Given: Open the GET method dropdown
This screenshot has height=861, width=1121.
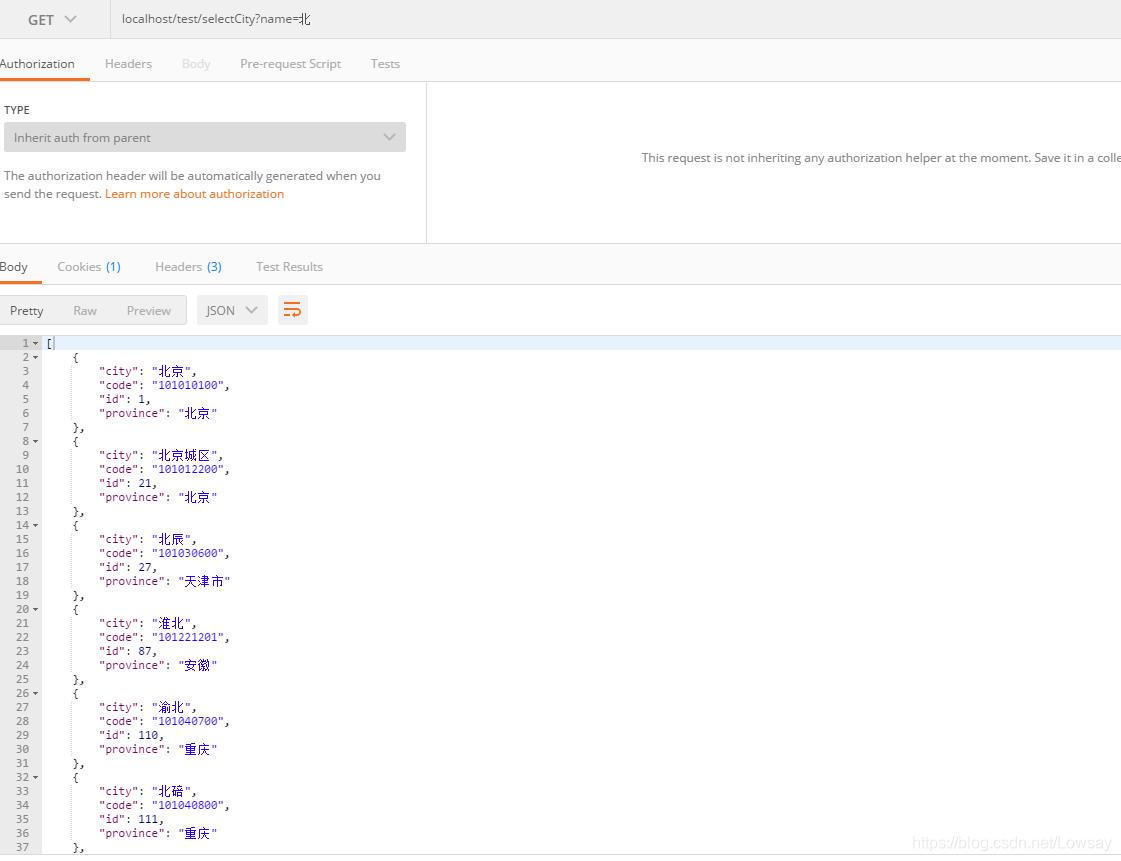Looking at the screenshot, I should tap(52, 19).
